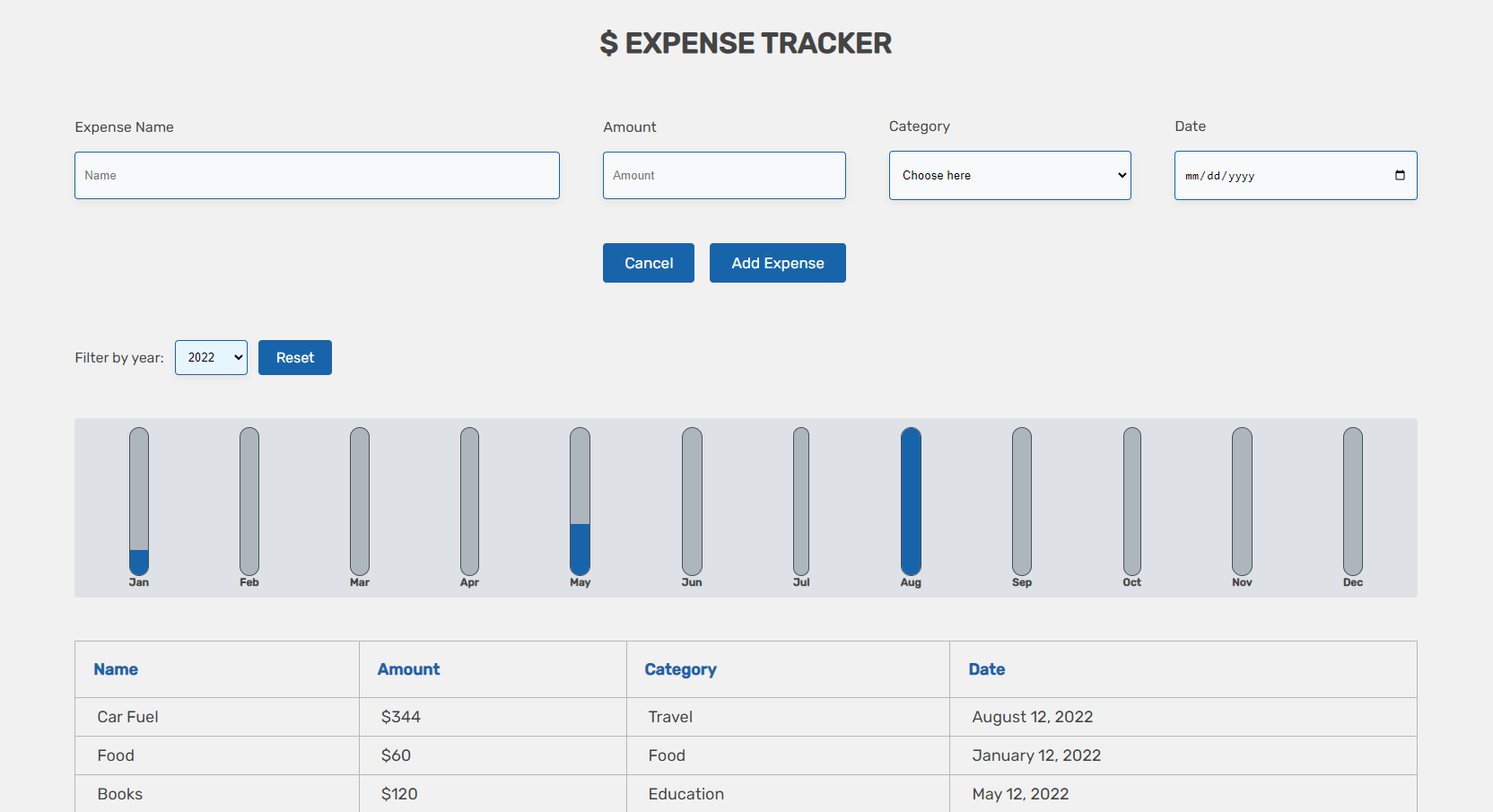The width and height of the screenshot is (1493, 812).
Task: Click the Food row dated January 12, 2022
Action: [x=359, y=755]
